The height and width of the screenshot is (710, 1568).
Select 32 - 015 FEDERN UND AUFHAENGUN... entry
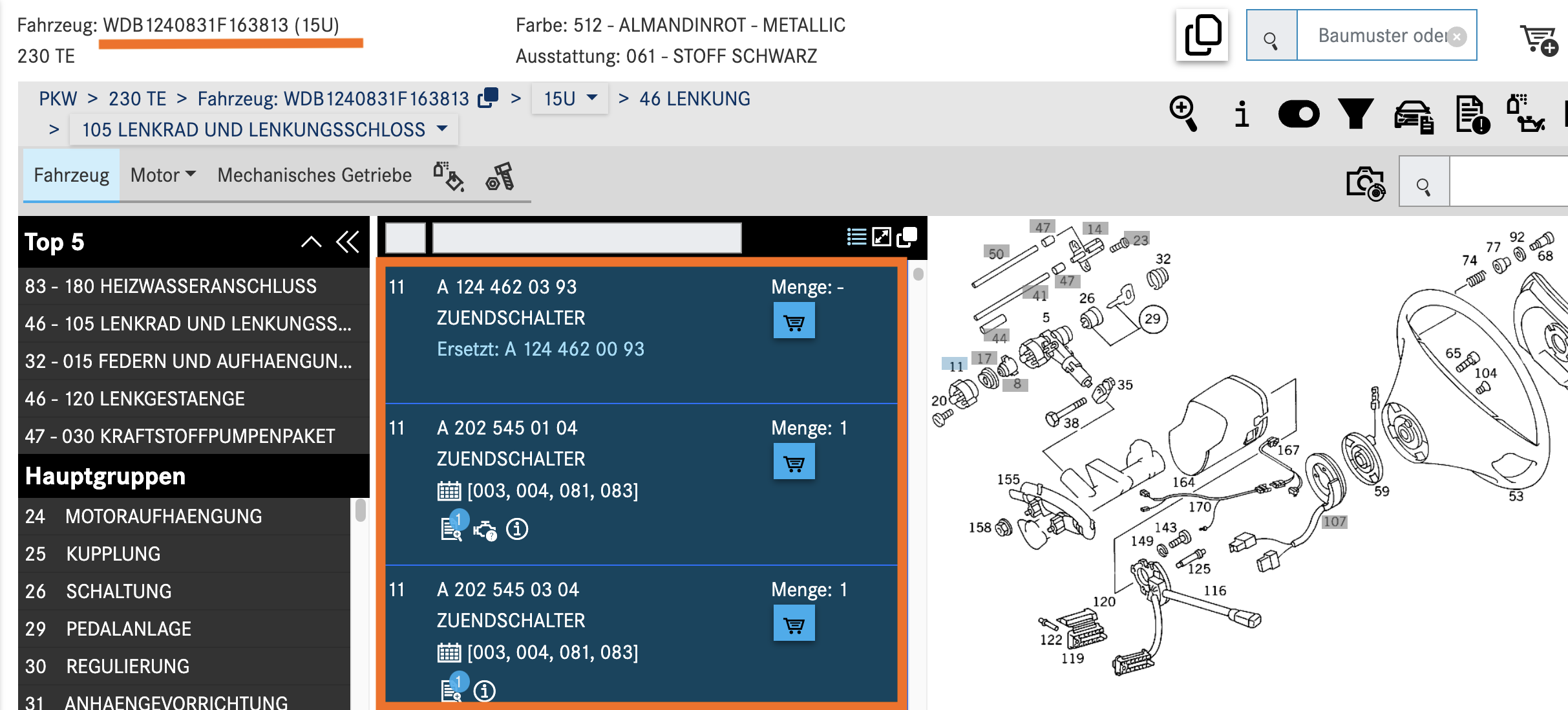[x=193, y=361]
